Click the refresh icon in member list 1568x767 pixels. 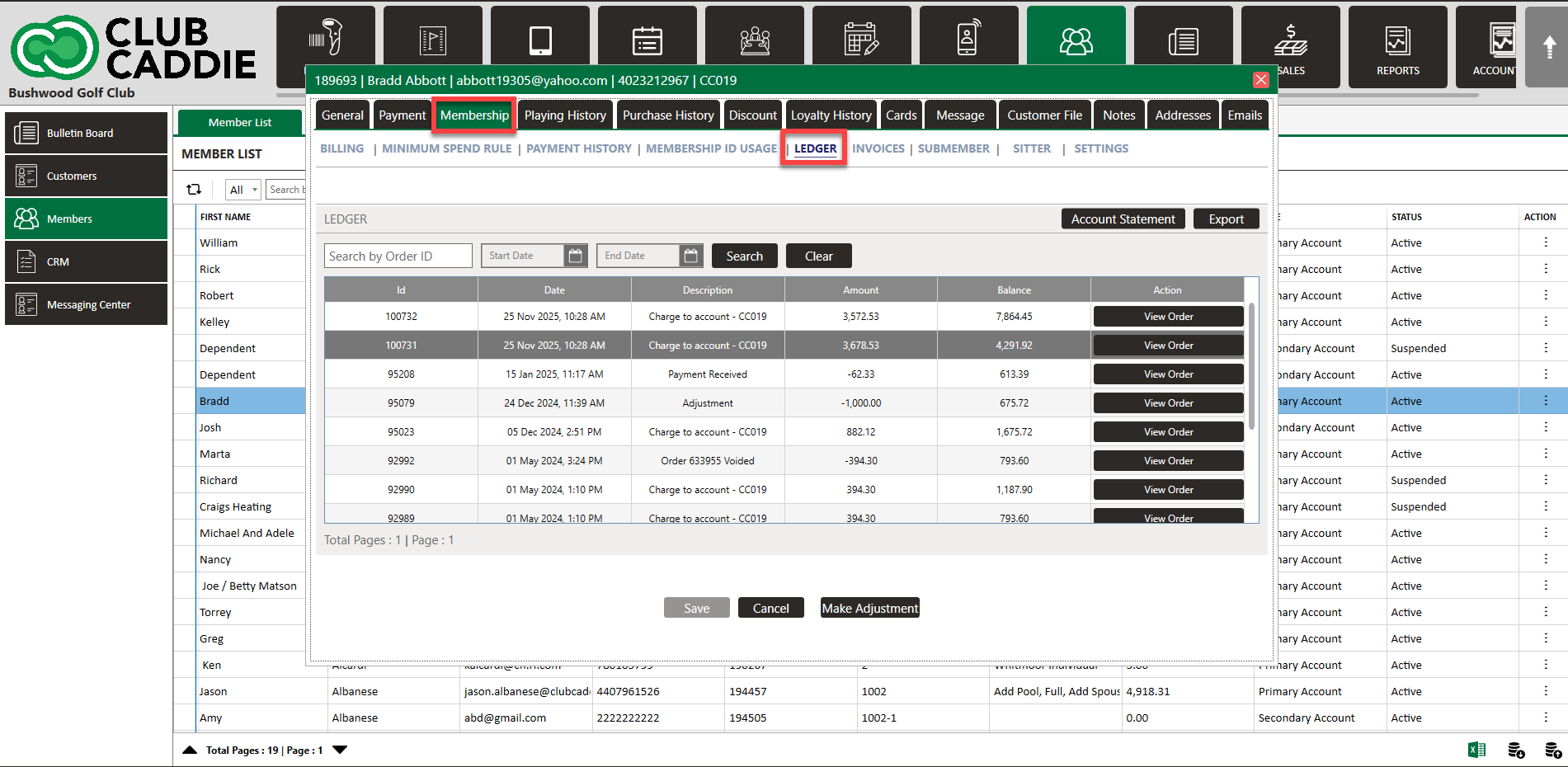(x=194, y=190)
